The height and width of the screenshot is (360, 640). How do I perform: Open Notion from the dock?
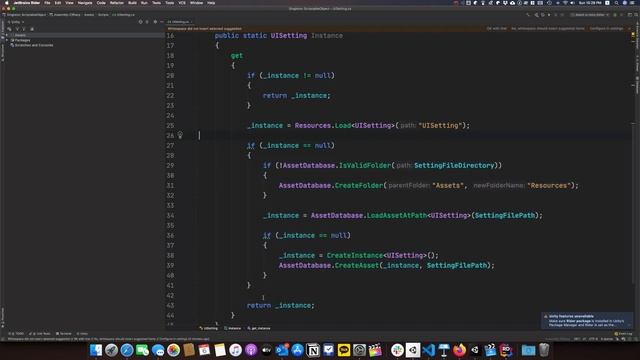coord(313,350)
